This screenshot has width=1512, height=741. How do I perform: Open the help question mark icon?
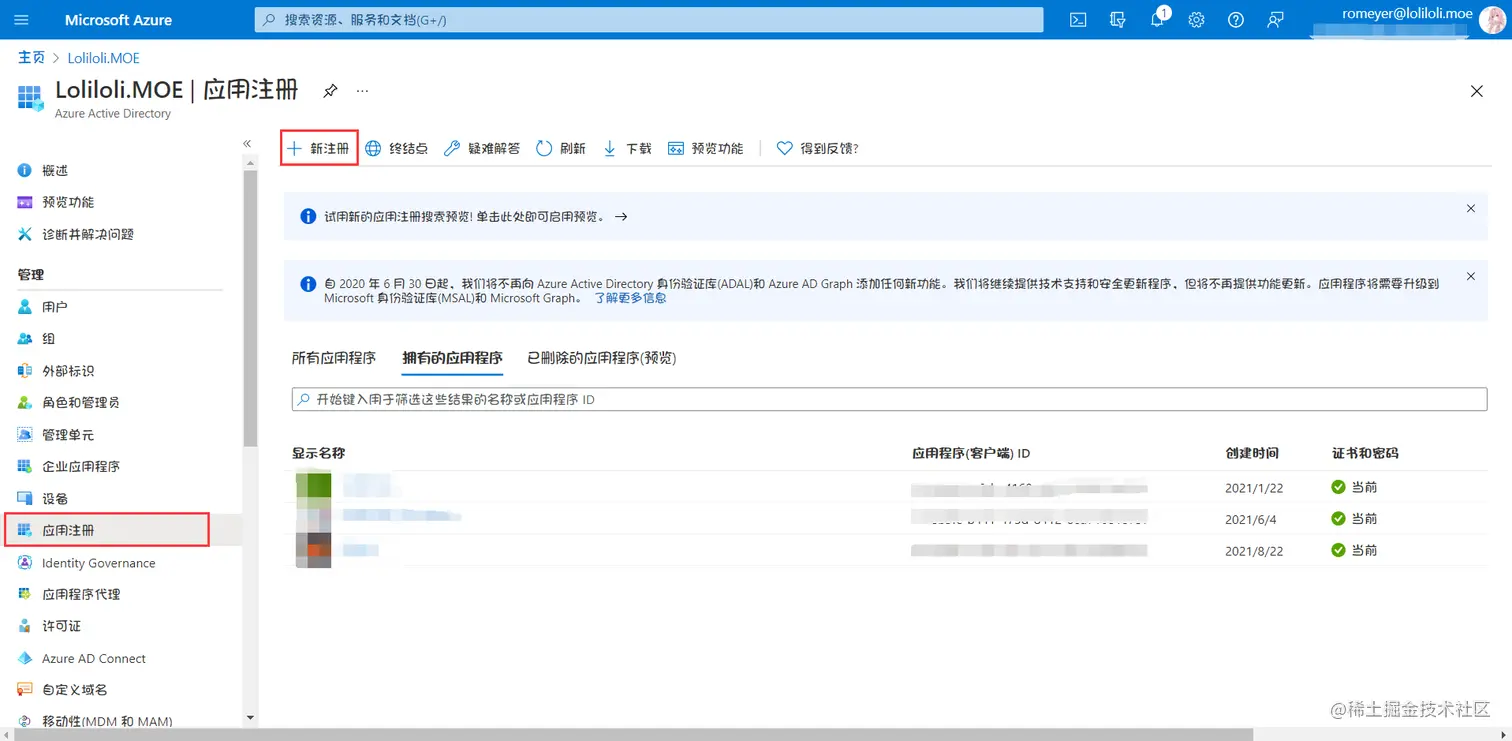click(x=1236, y=20)
